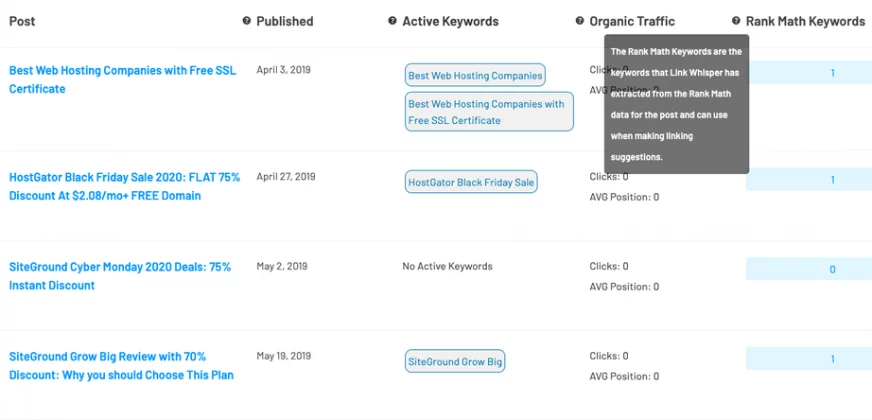
Task: Expand Rank Math keyword count for Best Web Hosting row
Action: click(809, 73)
